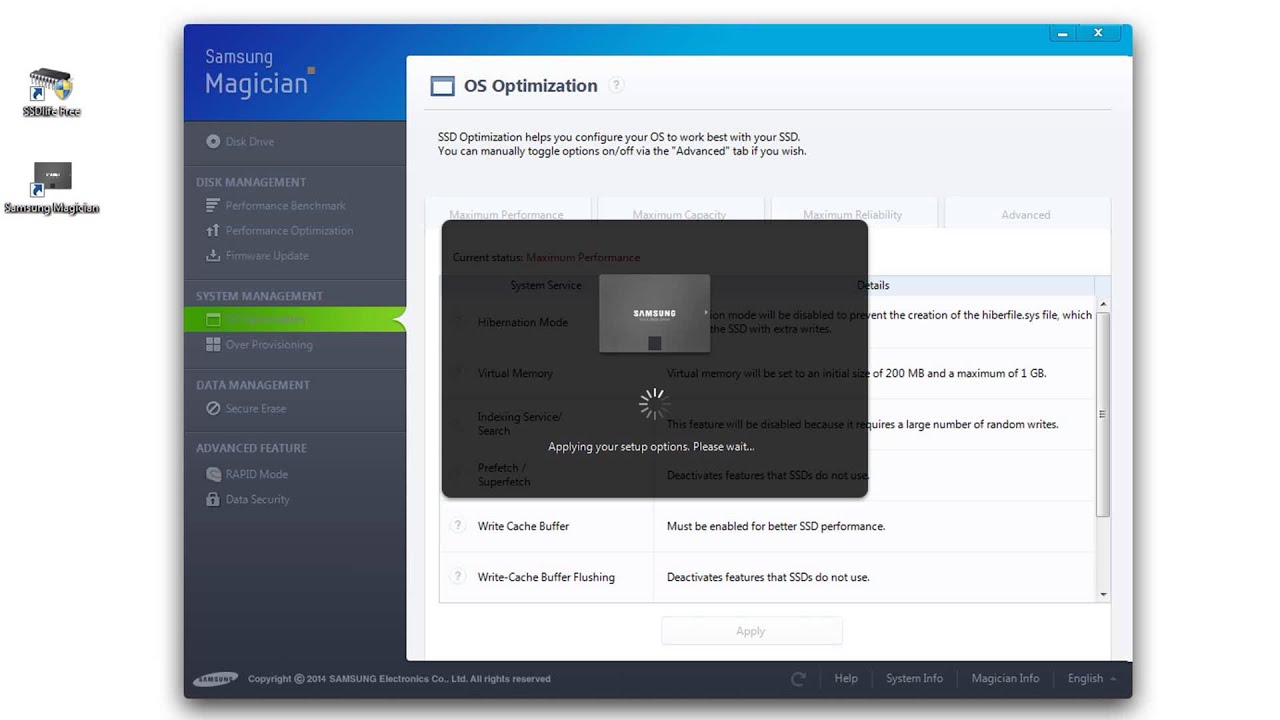Image resolution: width=1280 pixels, height=720 pixels.
Task: Click the DISK MANAGEMENT section heading
Action: coord(251,182)
